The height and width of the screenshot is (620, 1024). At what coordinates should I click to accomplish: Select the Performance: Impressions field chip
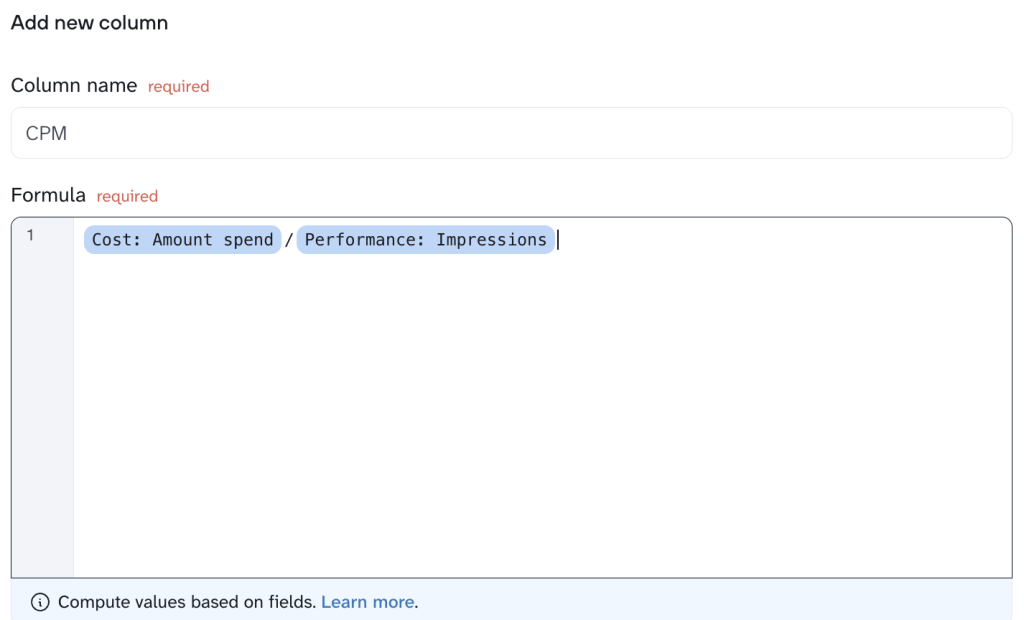425,240
